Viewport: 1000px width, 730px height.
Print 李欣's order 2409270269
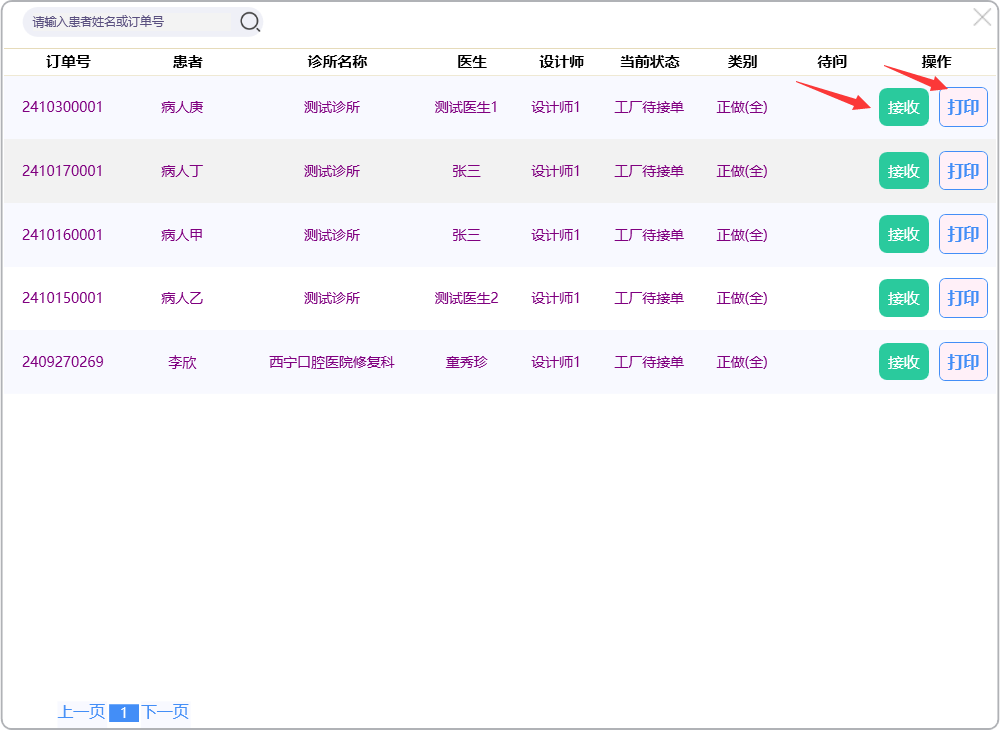tap(963, 362)
